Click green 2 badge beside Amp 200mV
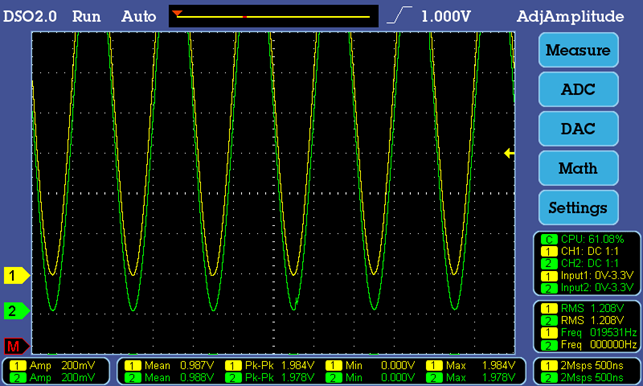The height and width of the screenshot is (386, 643). point(17,377)
